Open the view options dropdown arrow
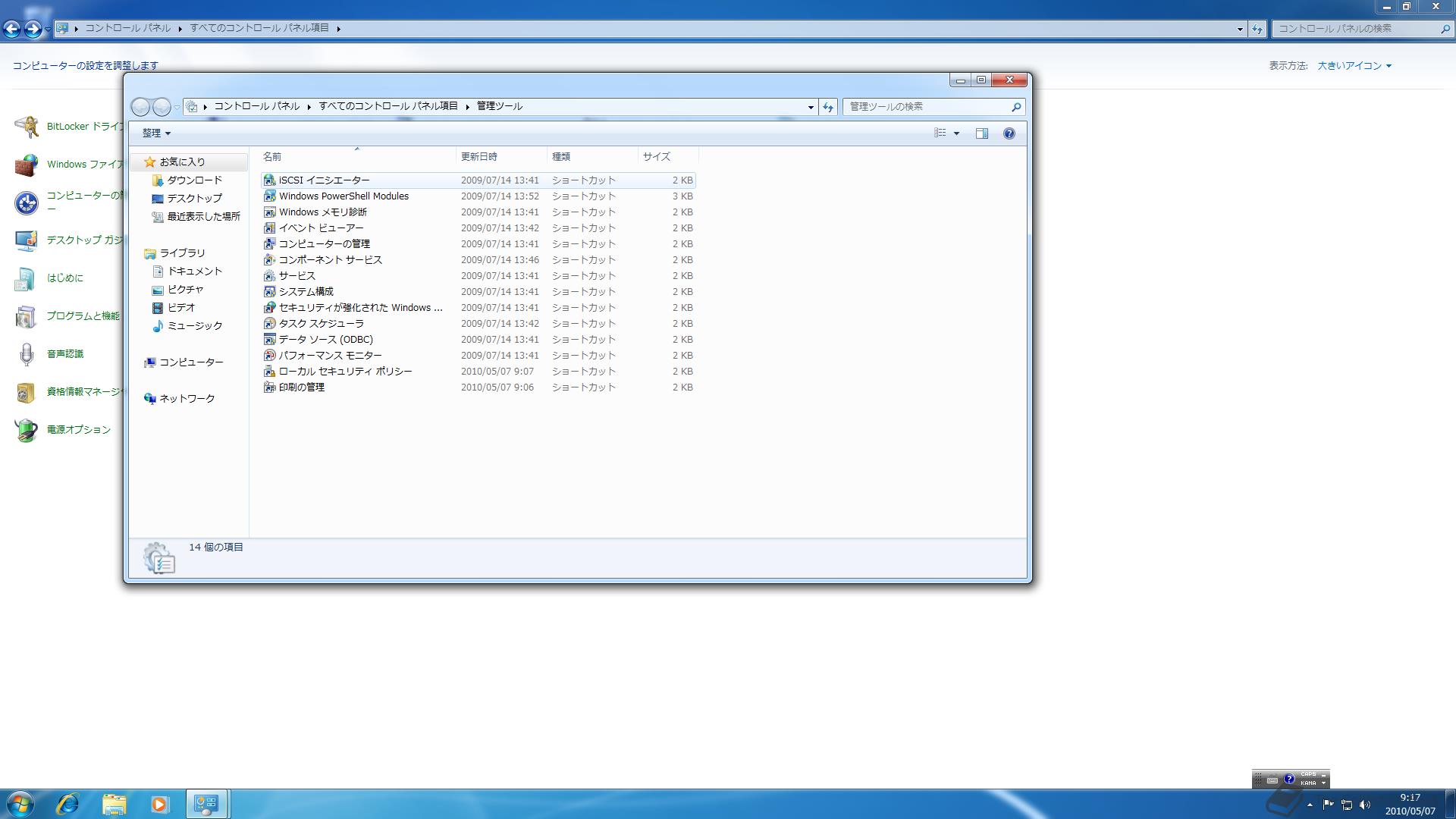This screenshot has width=1456, height=819. [x=956, y=133]
